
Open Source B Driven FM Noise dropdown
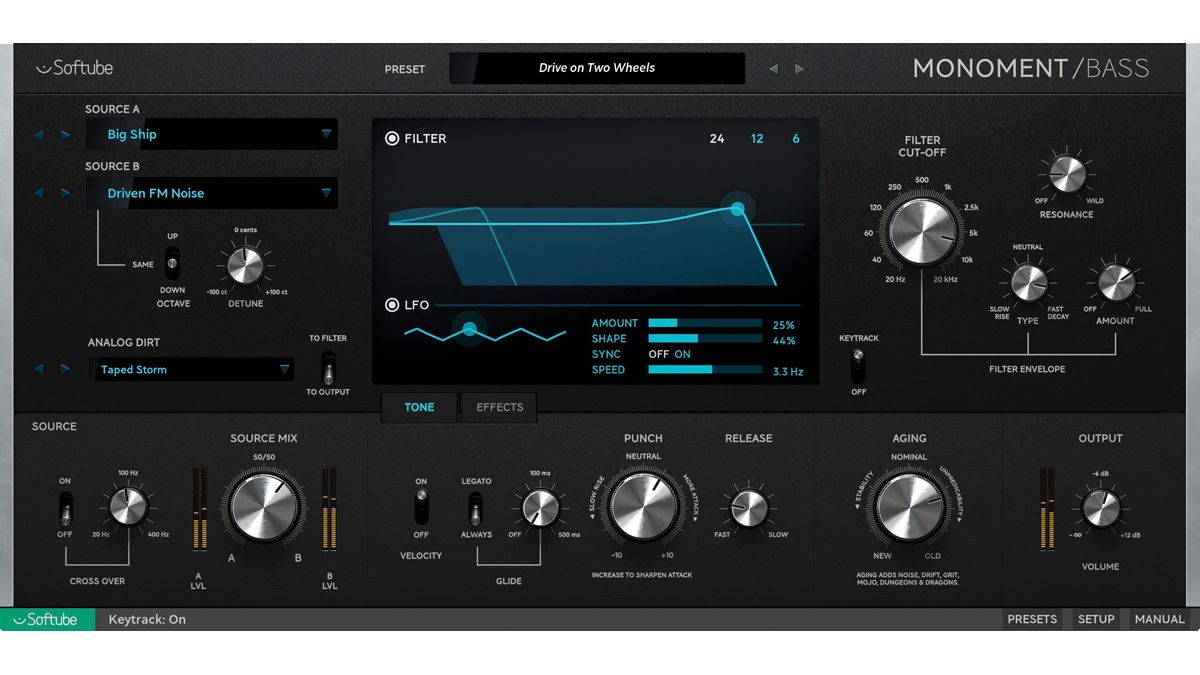(x=210, y=193)
